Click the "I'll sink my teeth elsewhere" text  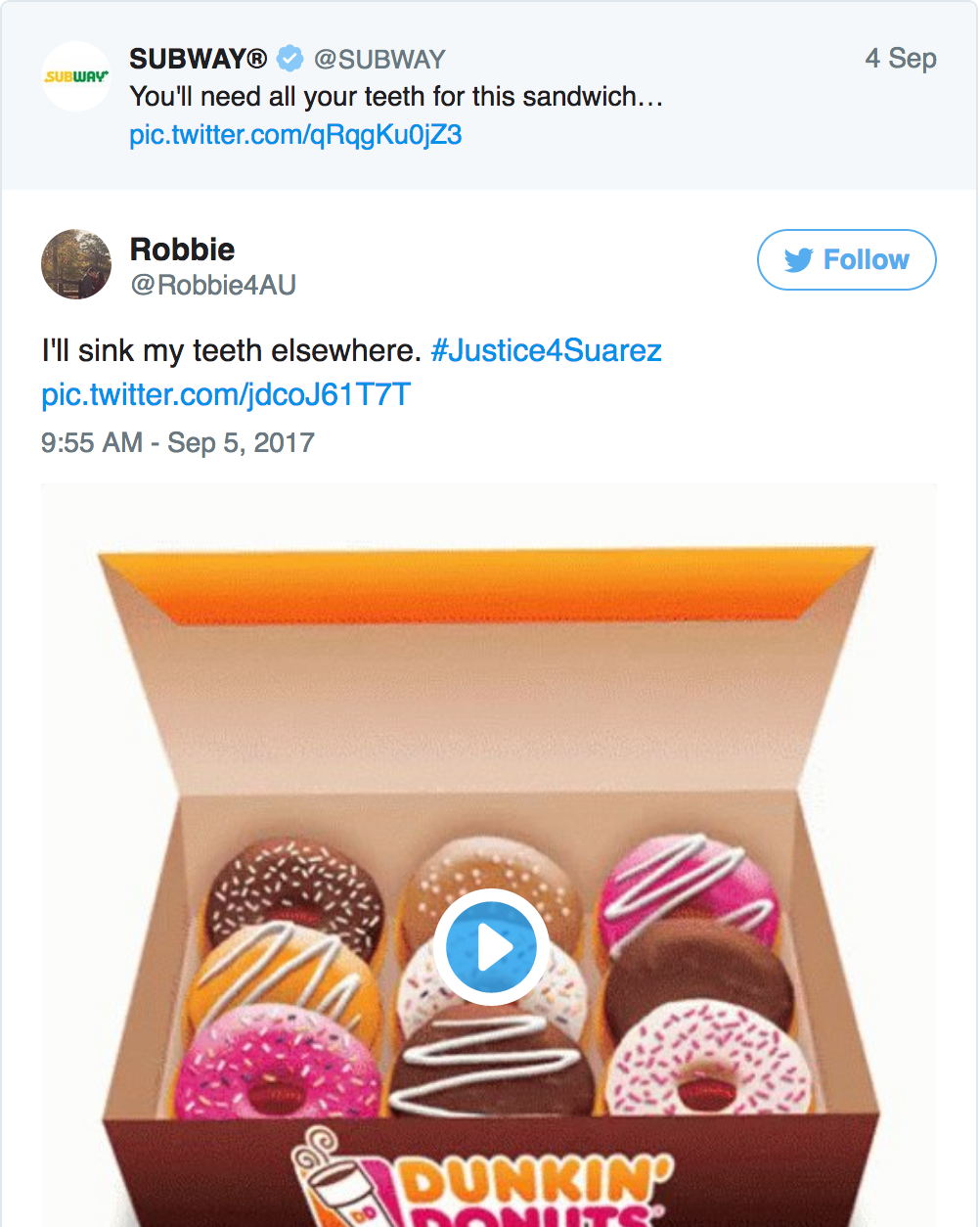point(231,350)
